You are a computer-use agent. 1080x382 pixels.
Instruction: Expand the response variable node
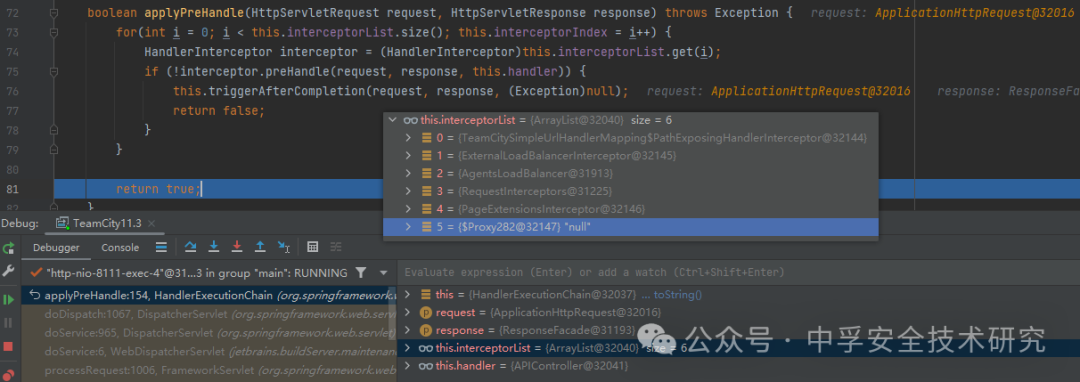click(408, 330)
